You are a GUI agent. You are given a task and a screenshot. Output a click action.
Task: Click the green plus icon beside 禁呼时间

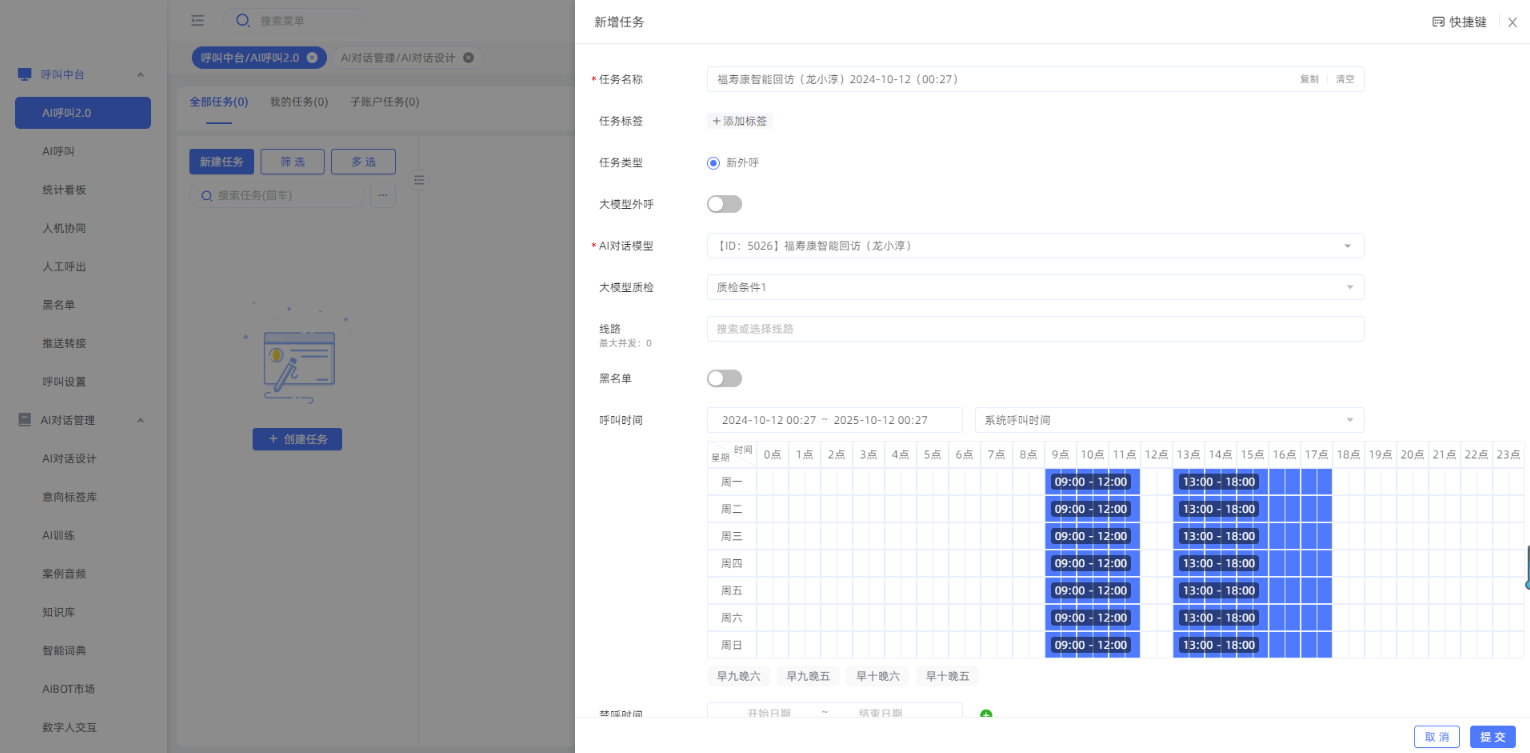click(x=986, y=715)
